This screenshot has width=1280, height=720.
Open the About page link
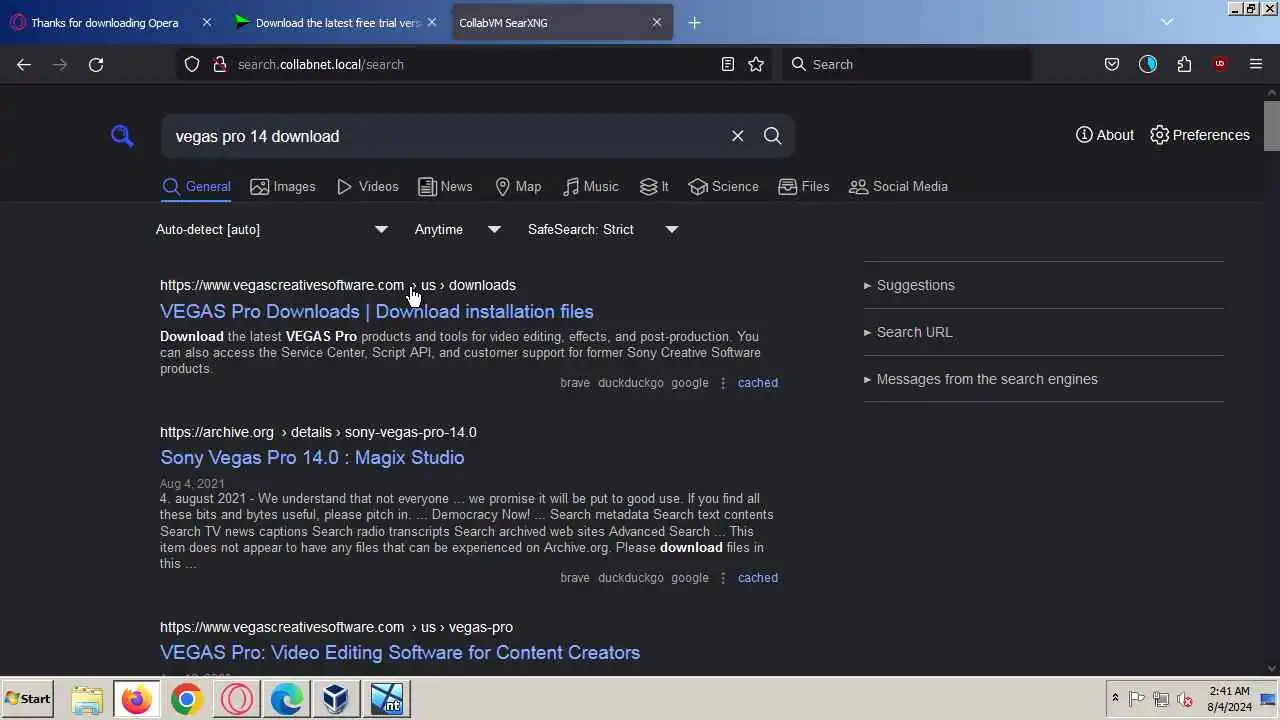(1105, 135)
